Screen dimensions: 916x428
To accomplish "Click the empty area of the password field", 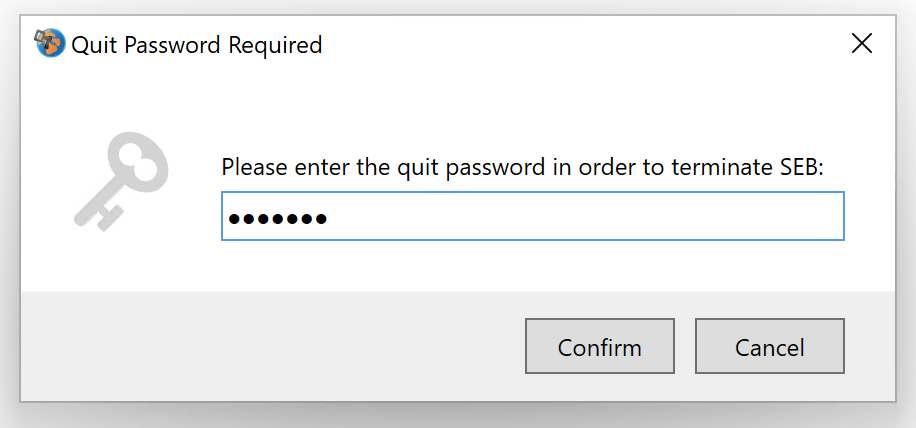I will click(584, 216).
